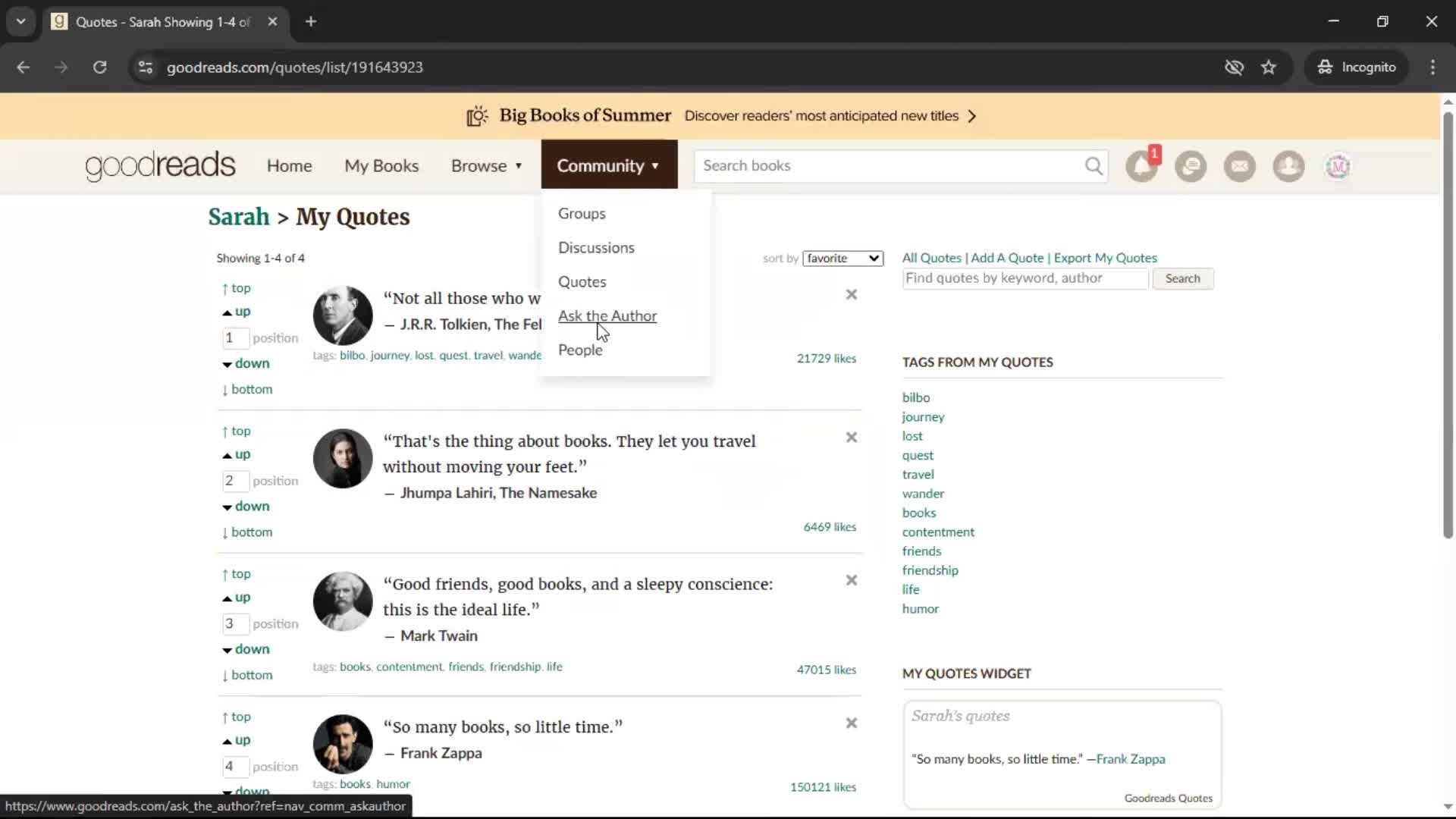Remove the Frank Zappa quote with X
Image resolution: width=1456 pixels, height=819 pixels.
(x=852, y=723)
